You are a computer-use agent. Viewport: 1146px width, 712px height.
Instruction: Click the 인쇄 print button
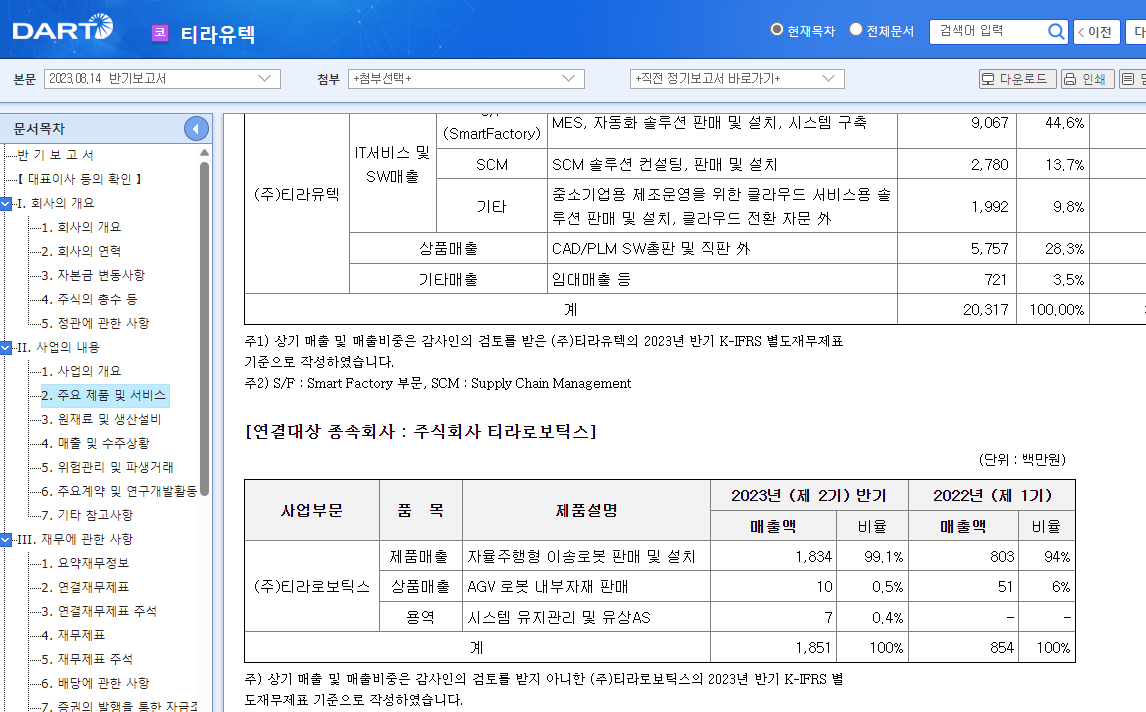(x=1087, y=79)
